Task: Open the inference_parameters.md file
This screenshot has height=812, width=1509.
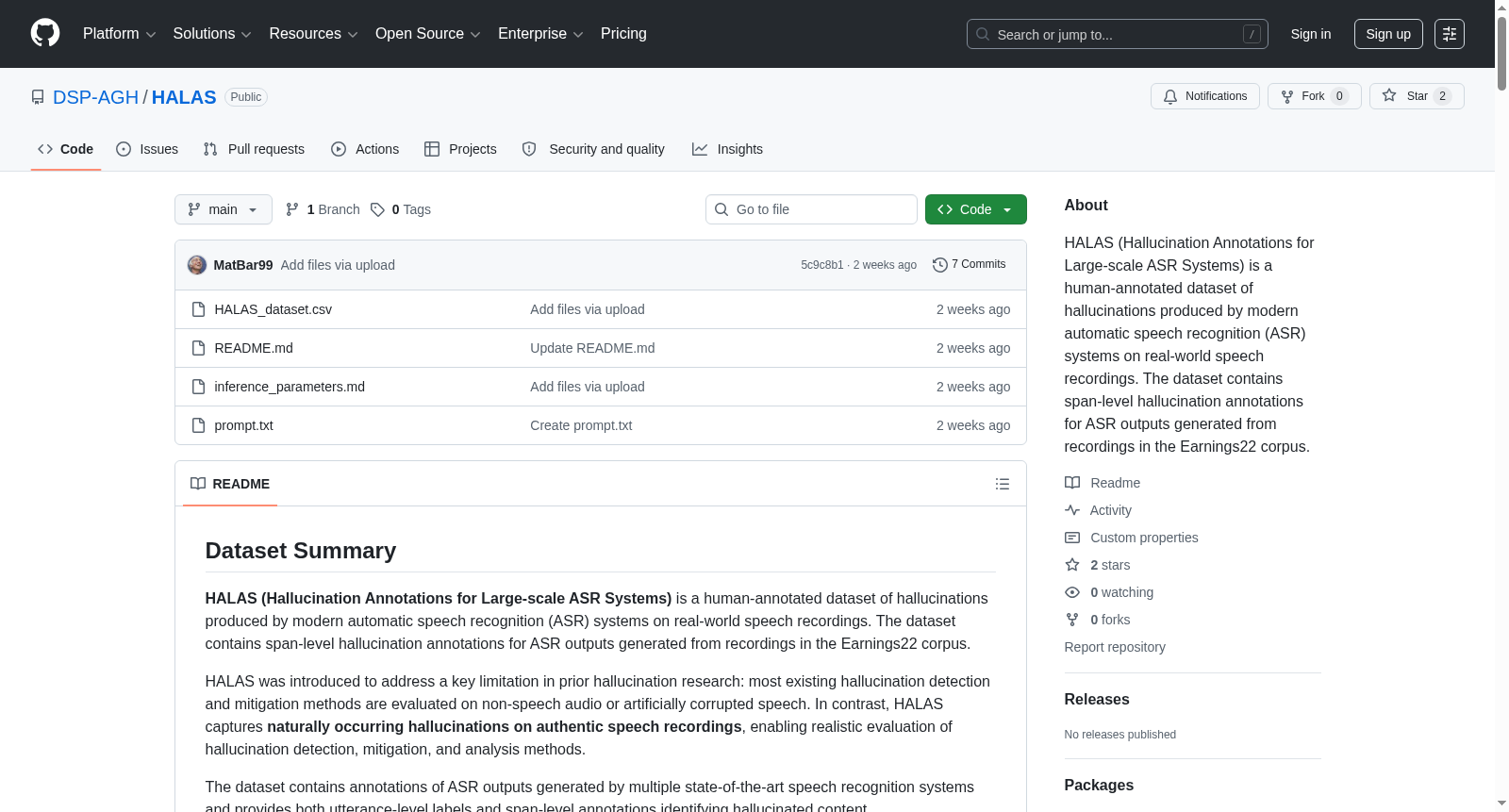Action: click(x=290, y=387)
